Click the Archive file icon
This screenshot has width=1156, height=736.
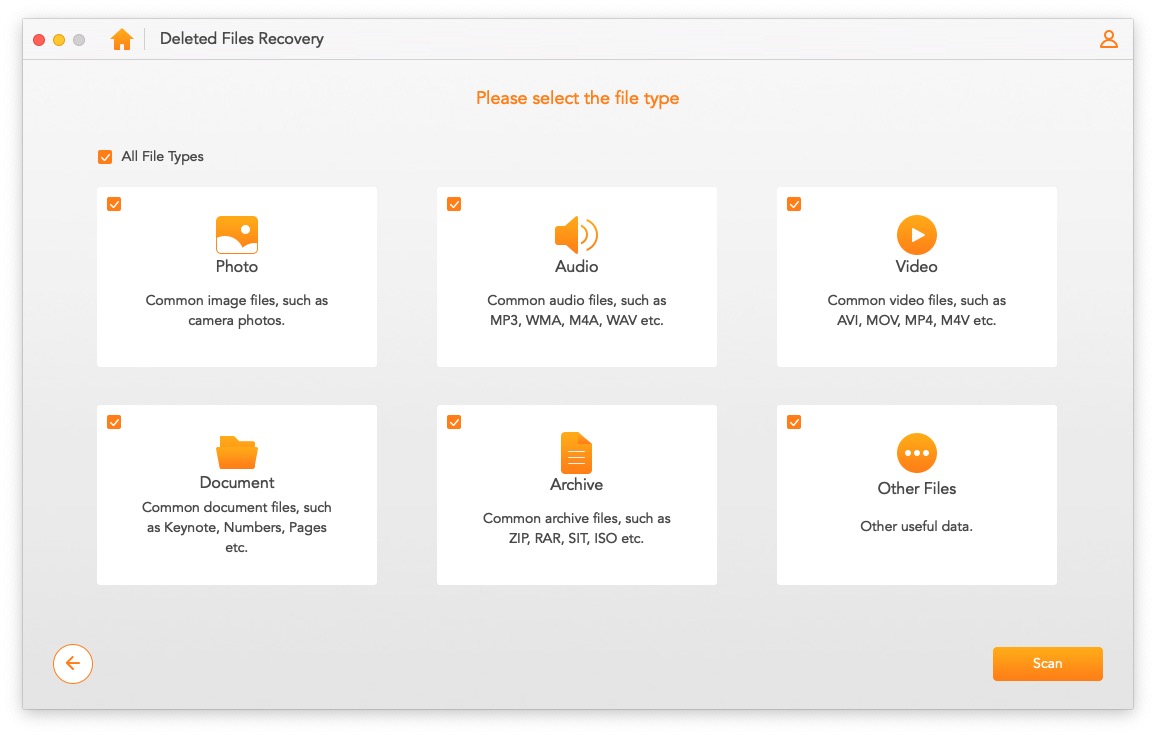[576, 452]
